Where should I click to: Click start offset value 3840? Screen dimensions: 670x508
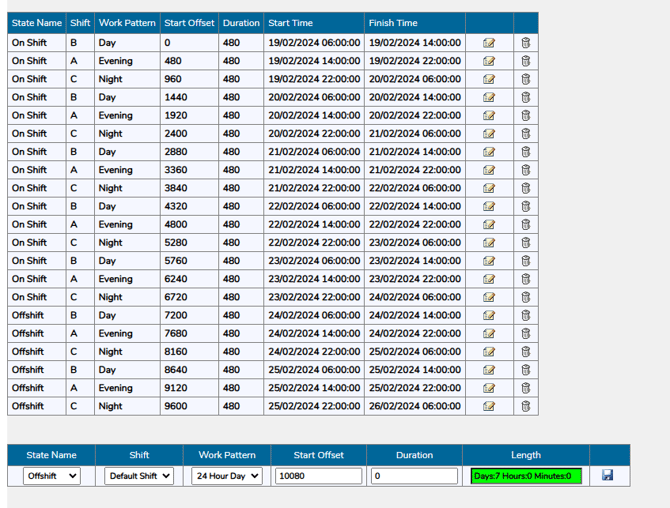point(176,188)
